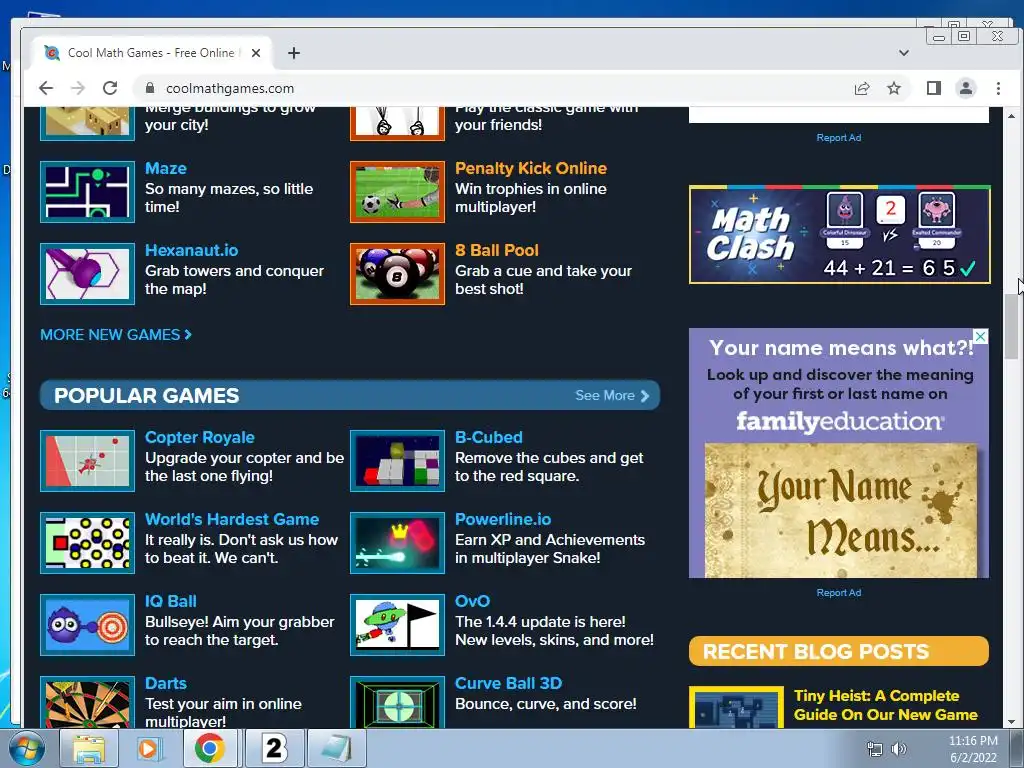The image size is (1024, 768).
Task: Click the city-building game thumbnail at top
Action: (88, 123)
